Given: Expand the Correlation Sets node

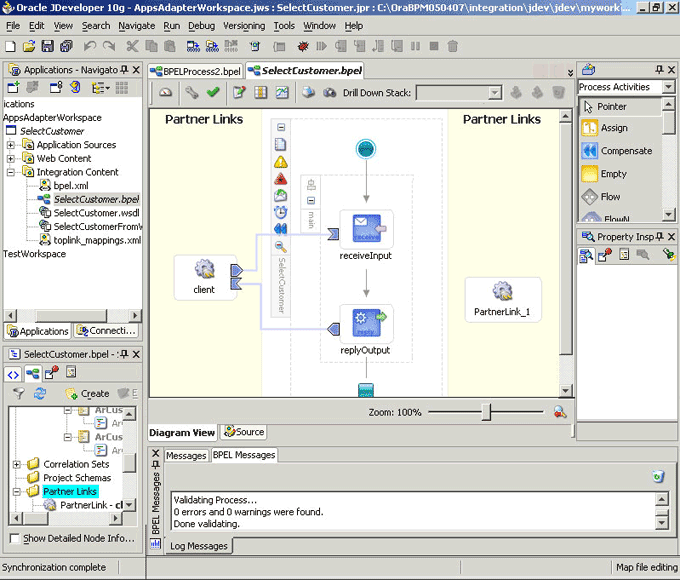Looking at the screenshot, I should [16, 464].
